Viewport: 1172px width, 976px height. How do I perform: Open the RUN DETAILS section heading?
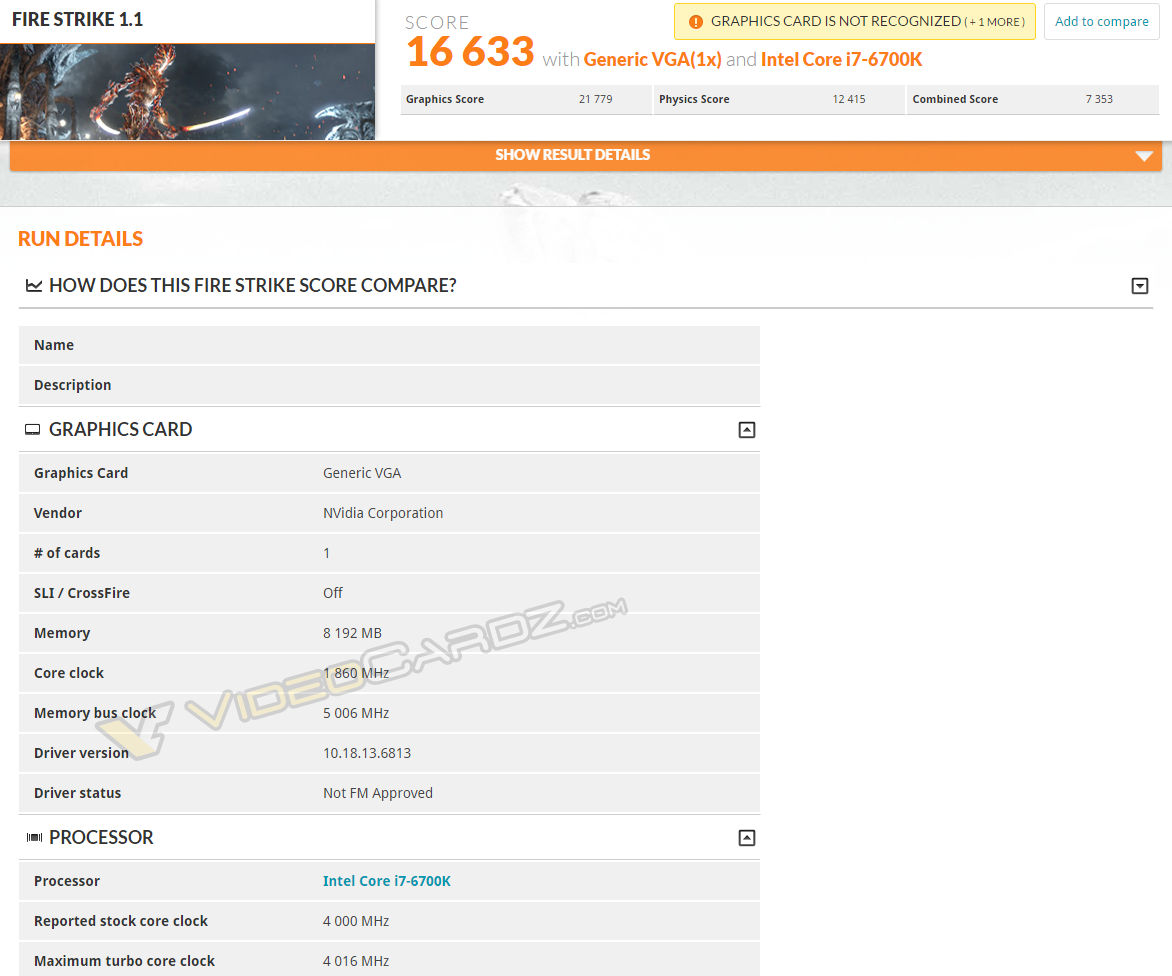[80, 238]
